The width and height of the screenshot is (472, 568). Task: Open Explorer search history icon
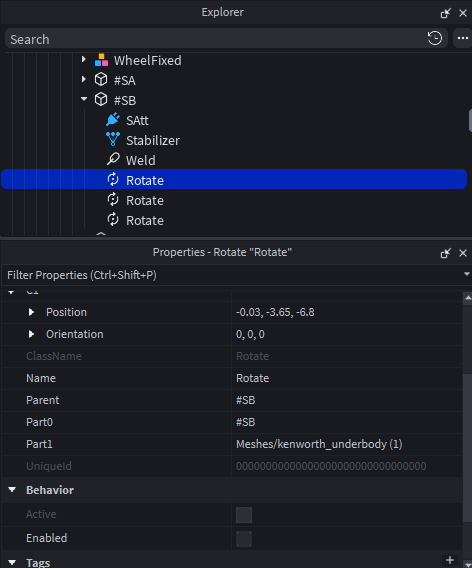(435, 38)
